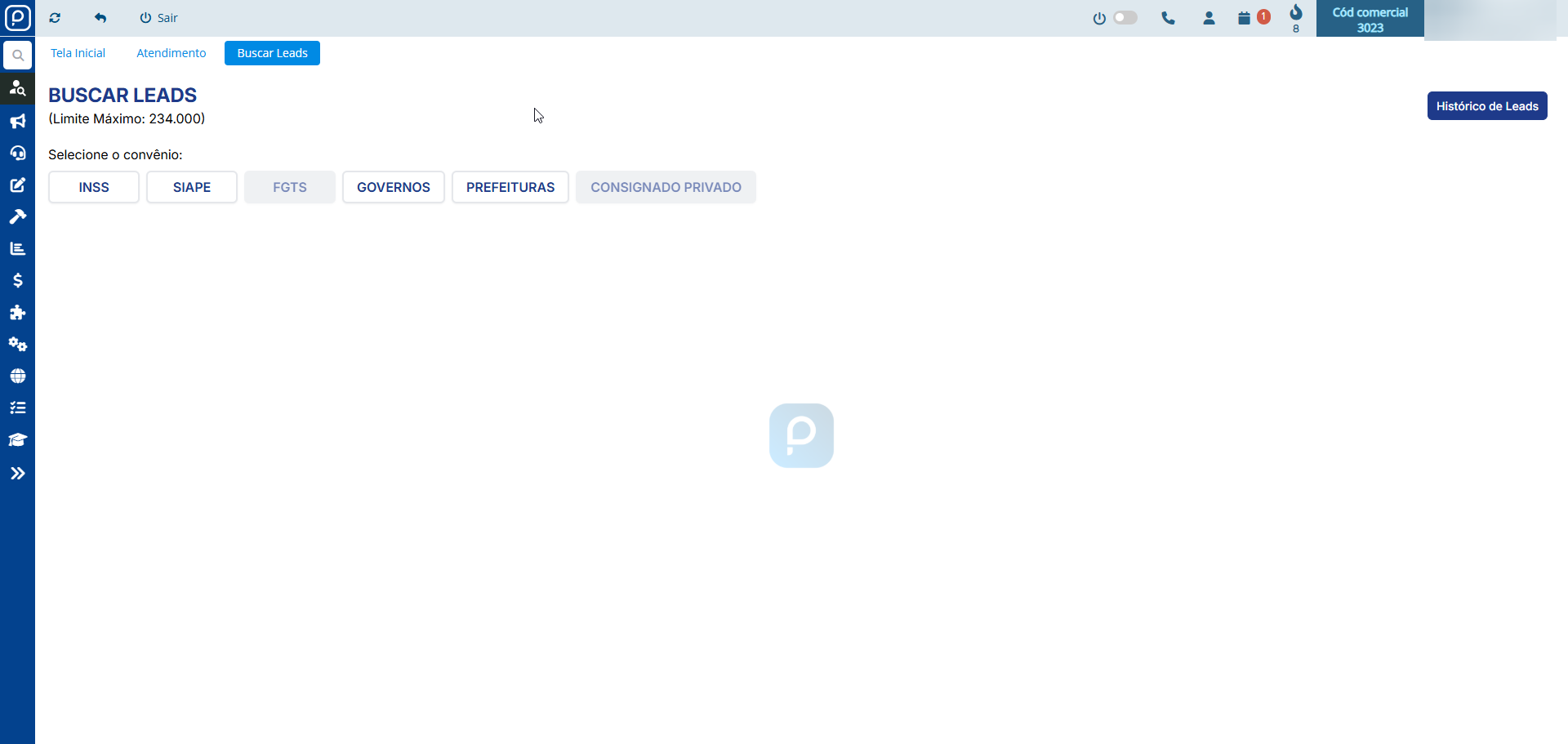The width and height of the screenshot is (1568, 744).
Task: Switch to the Tela Inicial tab
Action: coord(78,53)
